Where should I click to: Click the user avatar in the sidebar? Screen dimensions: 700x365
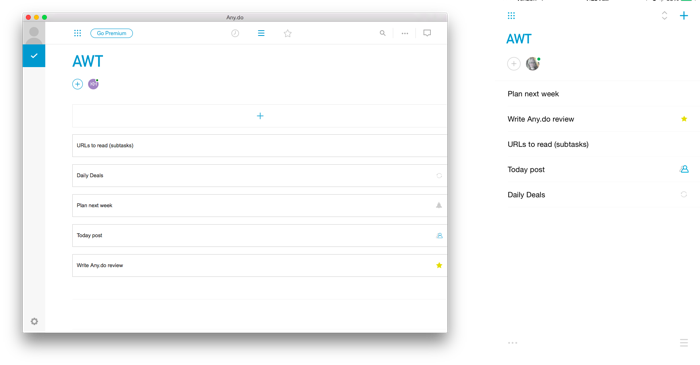[x=34, y=33]
